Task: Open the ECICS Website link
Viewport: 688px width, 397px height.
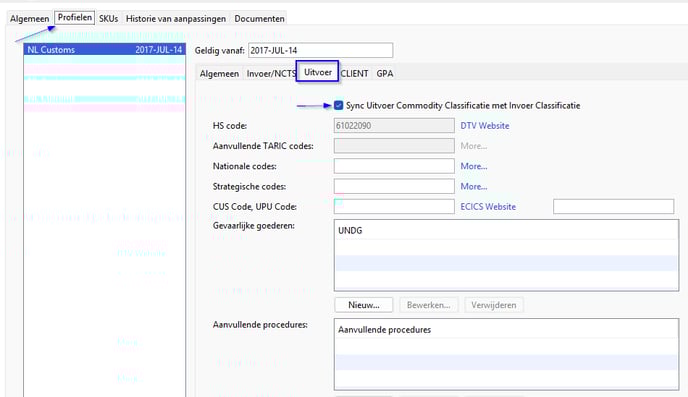Action: pyautogui.click(x=488, y=207)
